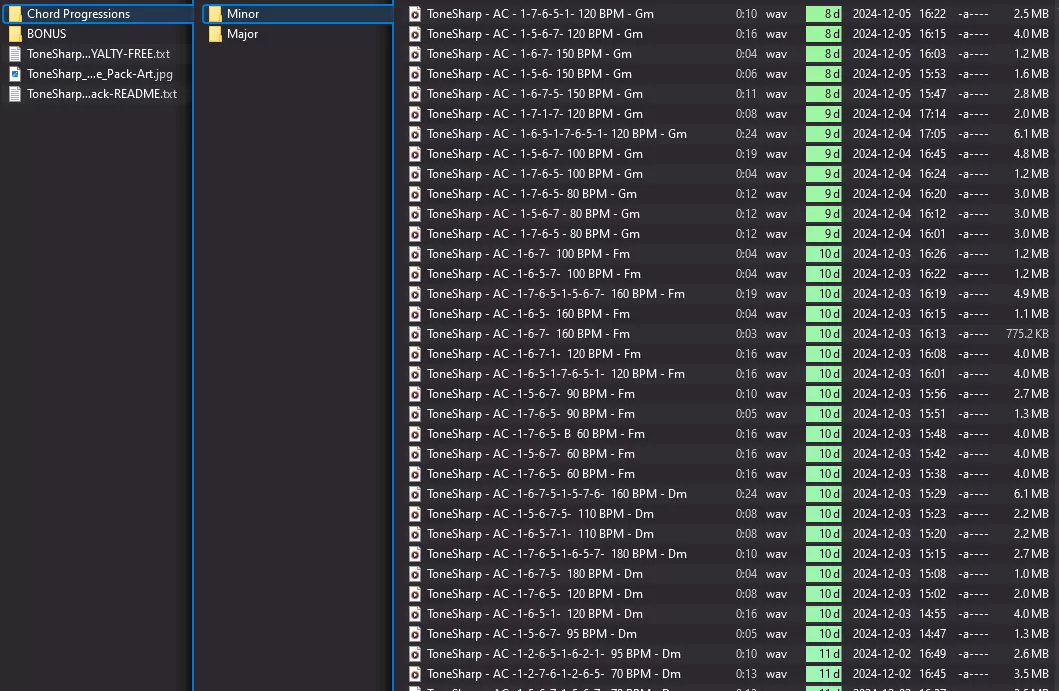Select file name 'AC -1-7-6-5-1-6-5-7- 180 BPM - Dm'

point(557,554)
